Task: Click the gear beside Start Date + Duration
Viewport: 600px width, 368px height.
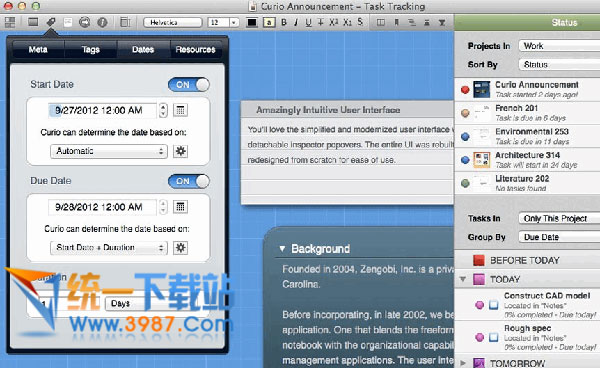Action: point(180,248)
